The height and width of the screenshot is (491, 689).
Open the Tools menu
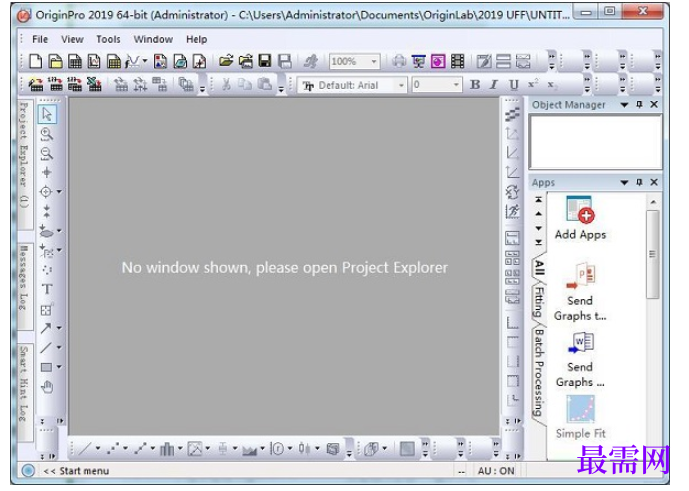[108, 39]
